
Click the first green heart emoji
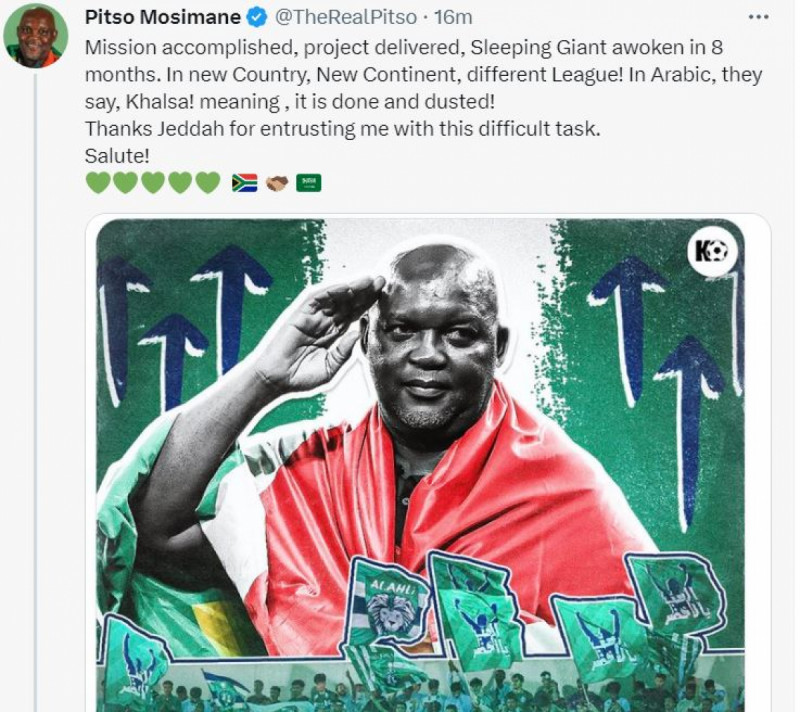(x=98, y=183)
